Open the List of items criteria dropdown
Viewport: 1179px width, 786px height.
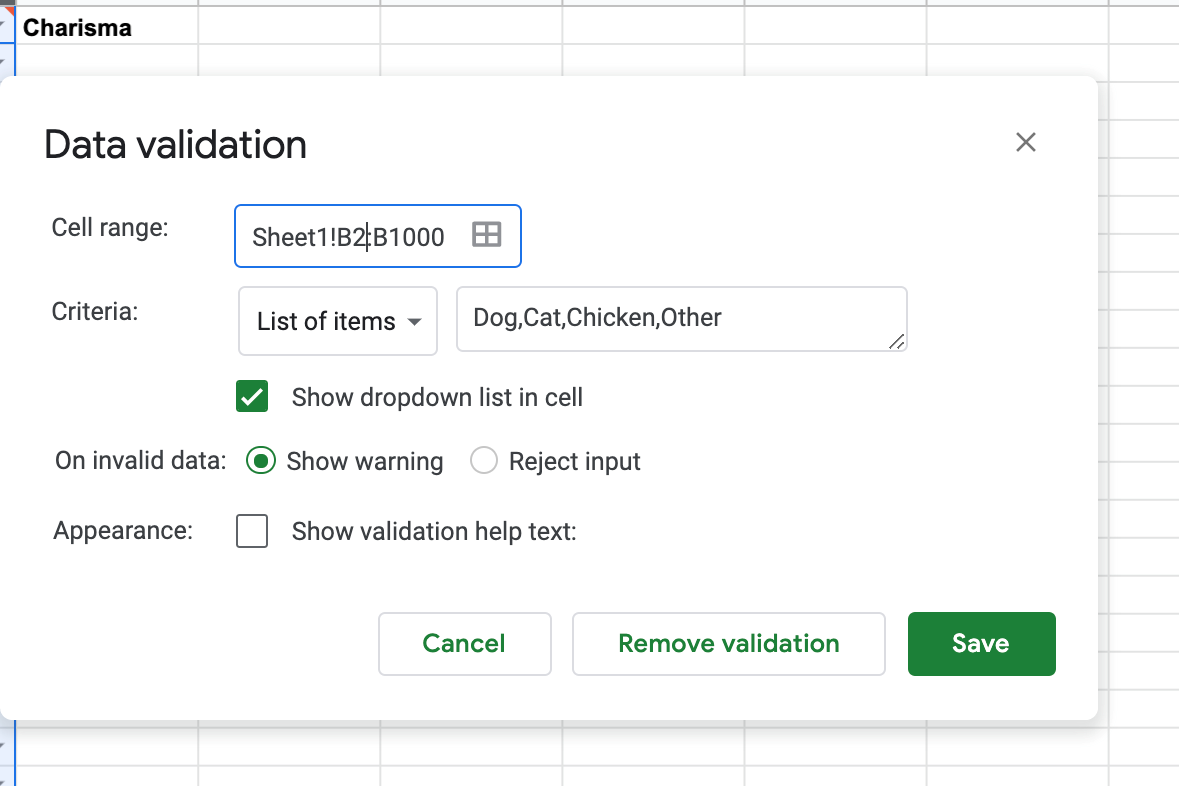pos(337,321)
